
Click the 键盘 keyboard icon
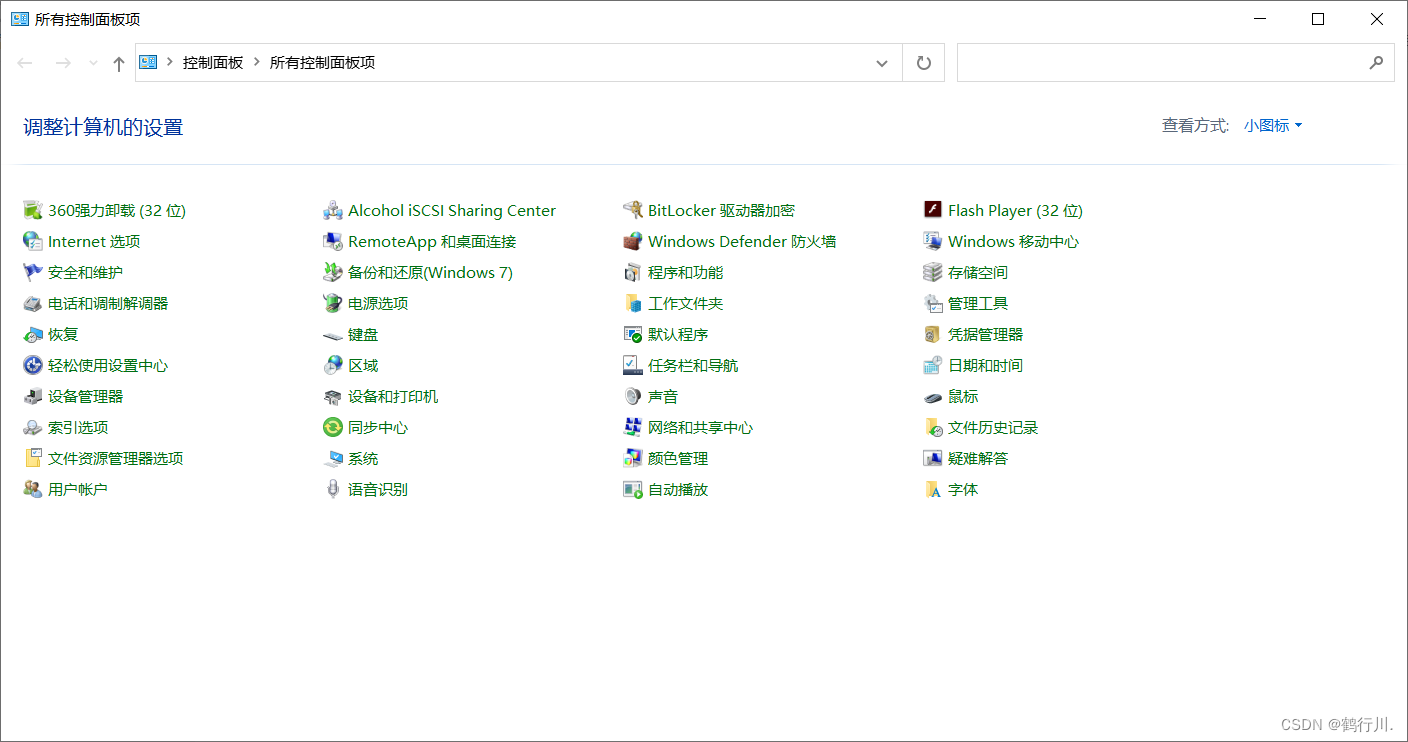(x=333, y=335)
